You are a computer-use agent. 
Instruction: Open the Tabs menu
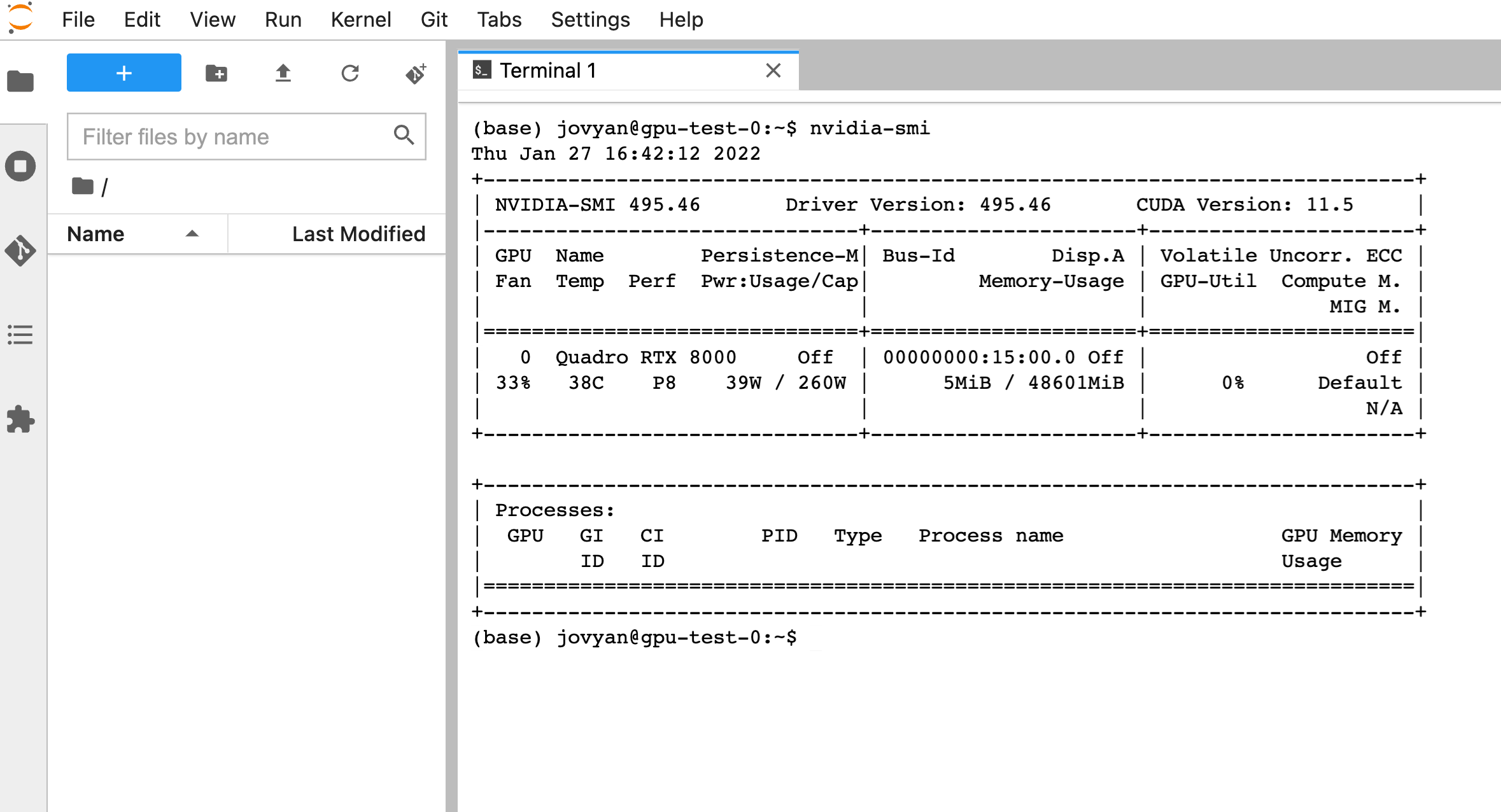499,20
